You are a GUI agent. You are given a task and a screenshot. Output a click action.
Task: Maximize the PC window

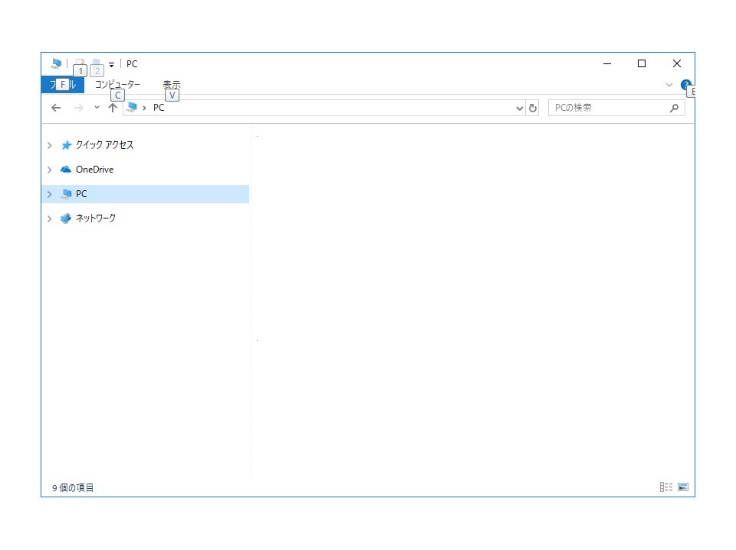pyautogui.click(x=642, y=63)
